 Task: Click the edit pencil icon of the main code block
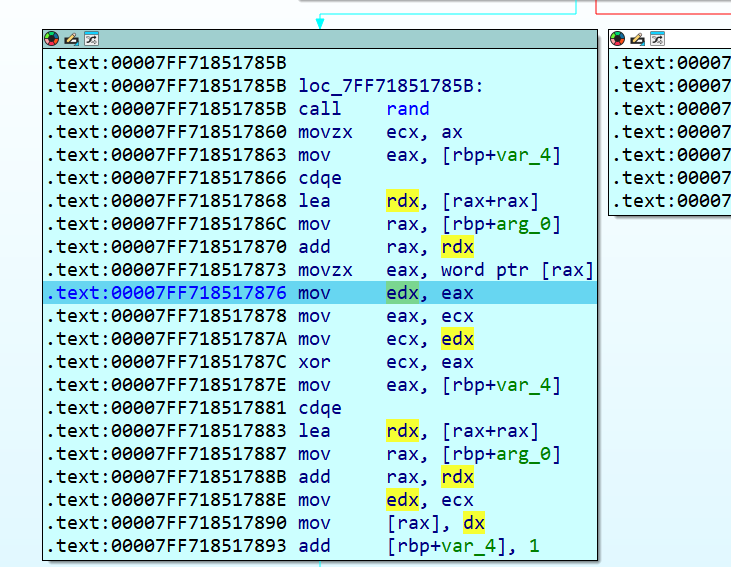71,39
